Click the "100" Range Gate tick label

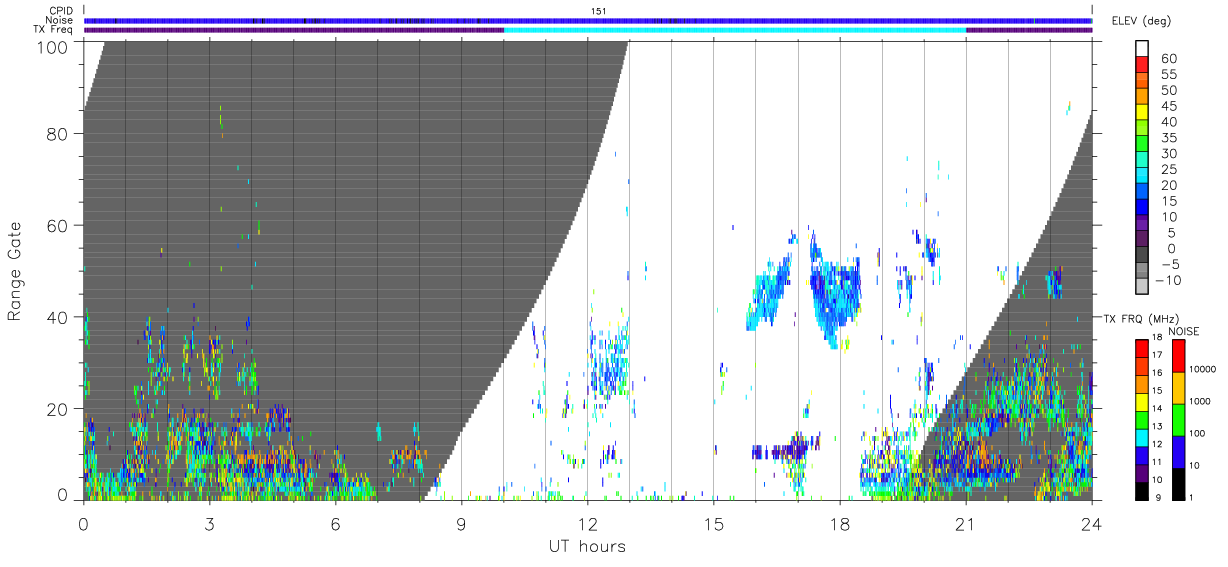coord(53,46)
